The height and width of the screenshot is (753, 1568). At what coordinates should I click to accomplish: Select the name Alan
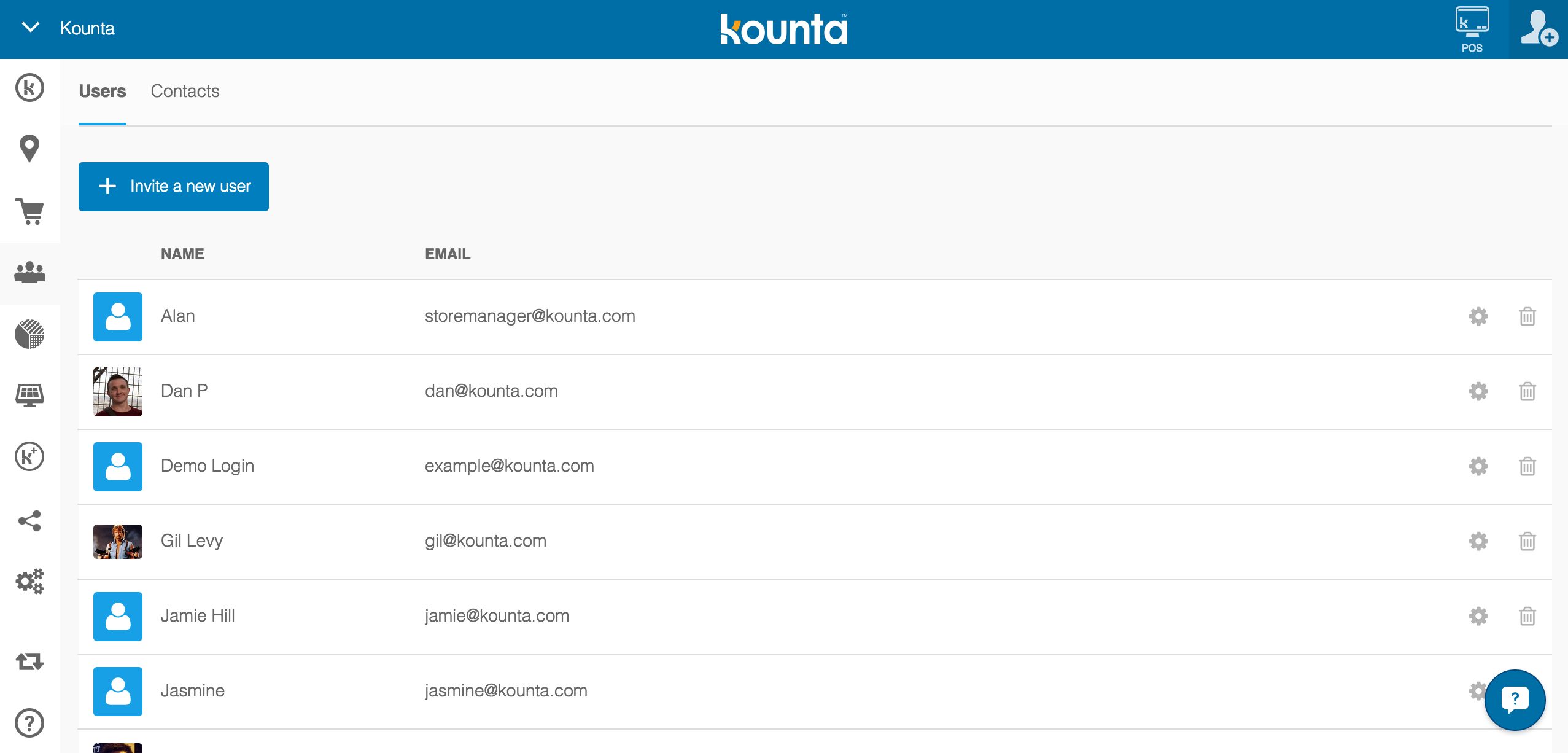(x=178, y=316)
